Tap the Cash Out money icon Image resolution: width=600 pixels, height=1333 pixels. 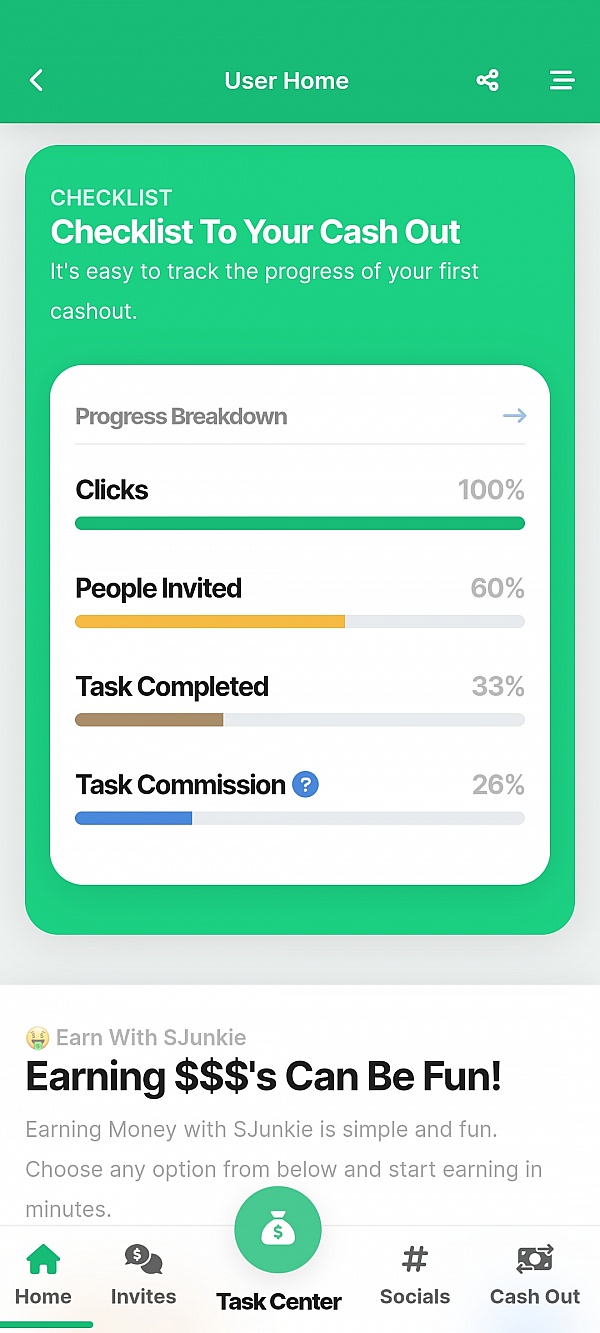point(535,1259)
